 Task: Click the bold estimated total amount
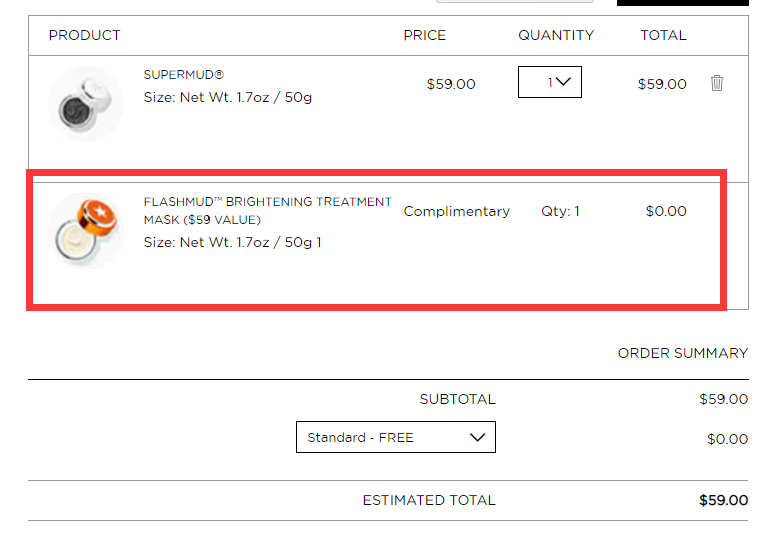(723, 500)
